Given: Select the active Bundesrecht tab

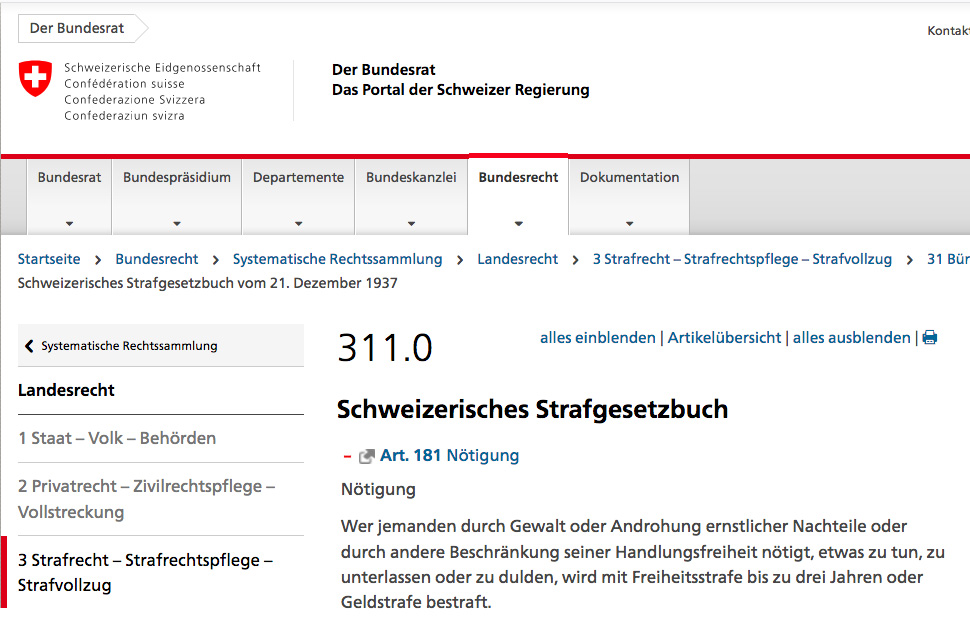Looking at the screenshot, I should point(518,178).
